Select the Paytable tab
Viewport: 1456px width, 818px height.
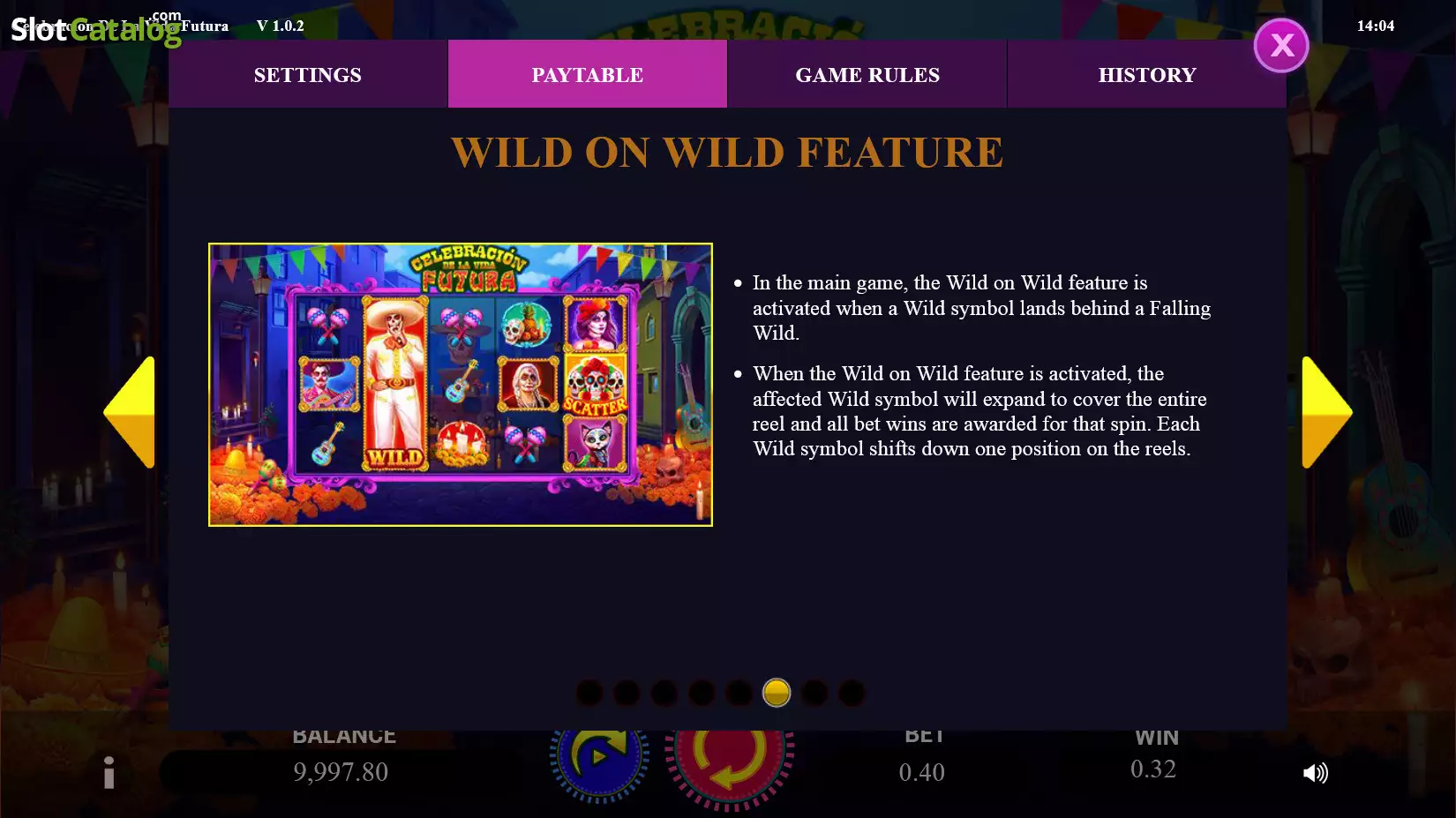coord(588,74)
